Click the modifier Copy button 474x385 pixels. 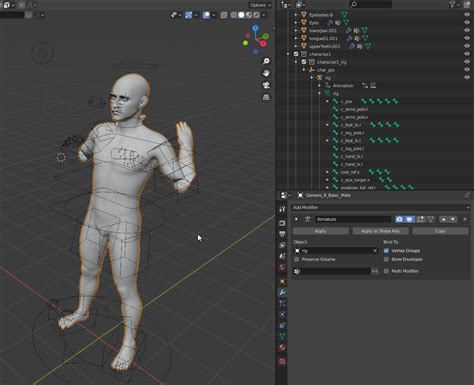coord(440,231)
